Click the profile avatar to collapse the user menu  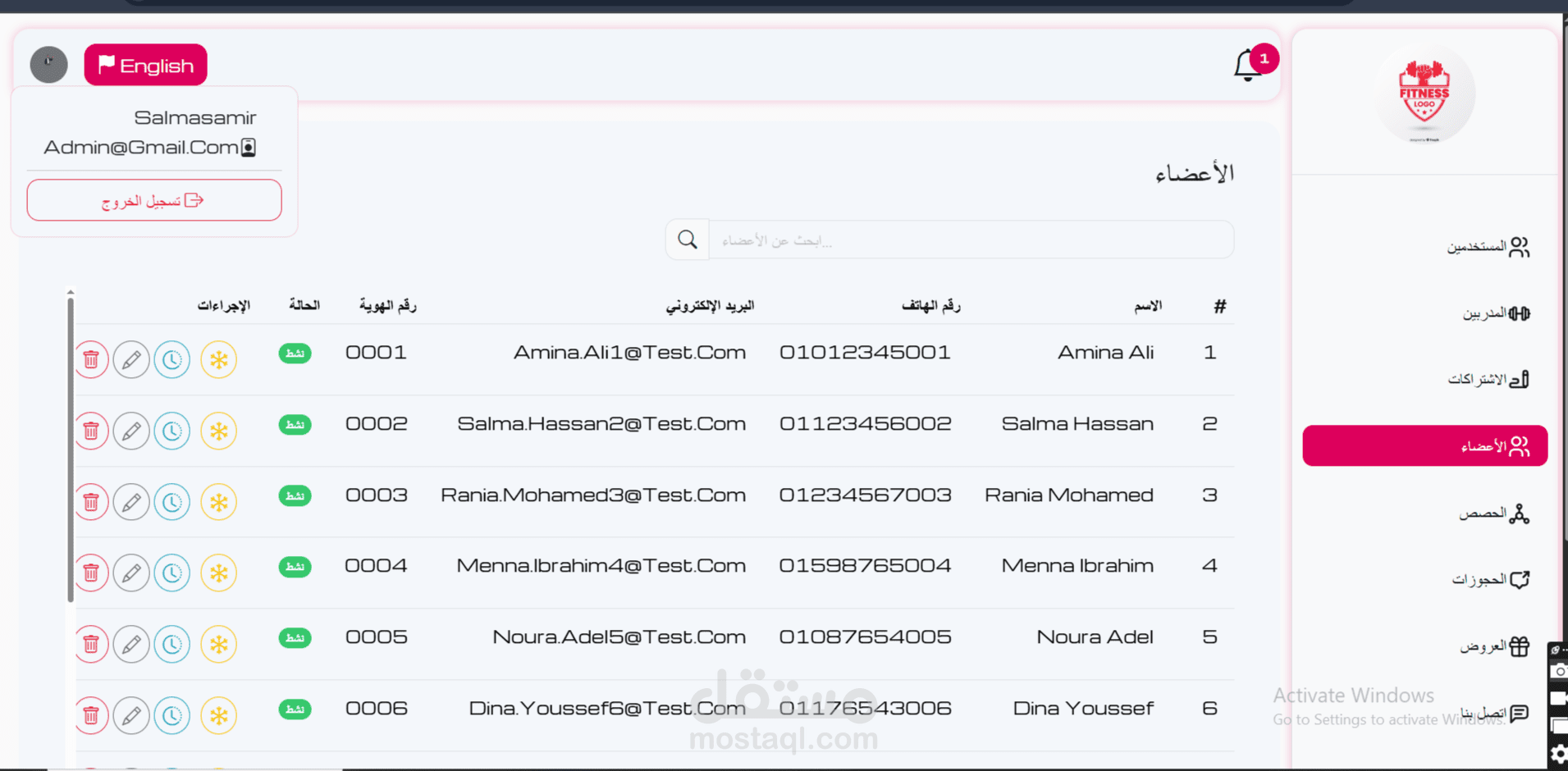tap(49, 65)
